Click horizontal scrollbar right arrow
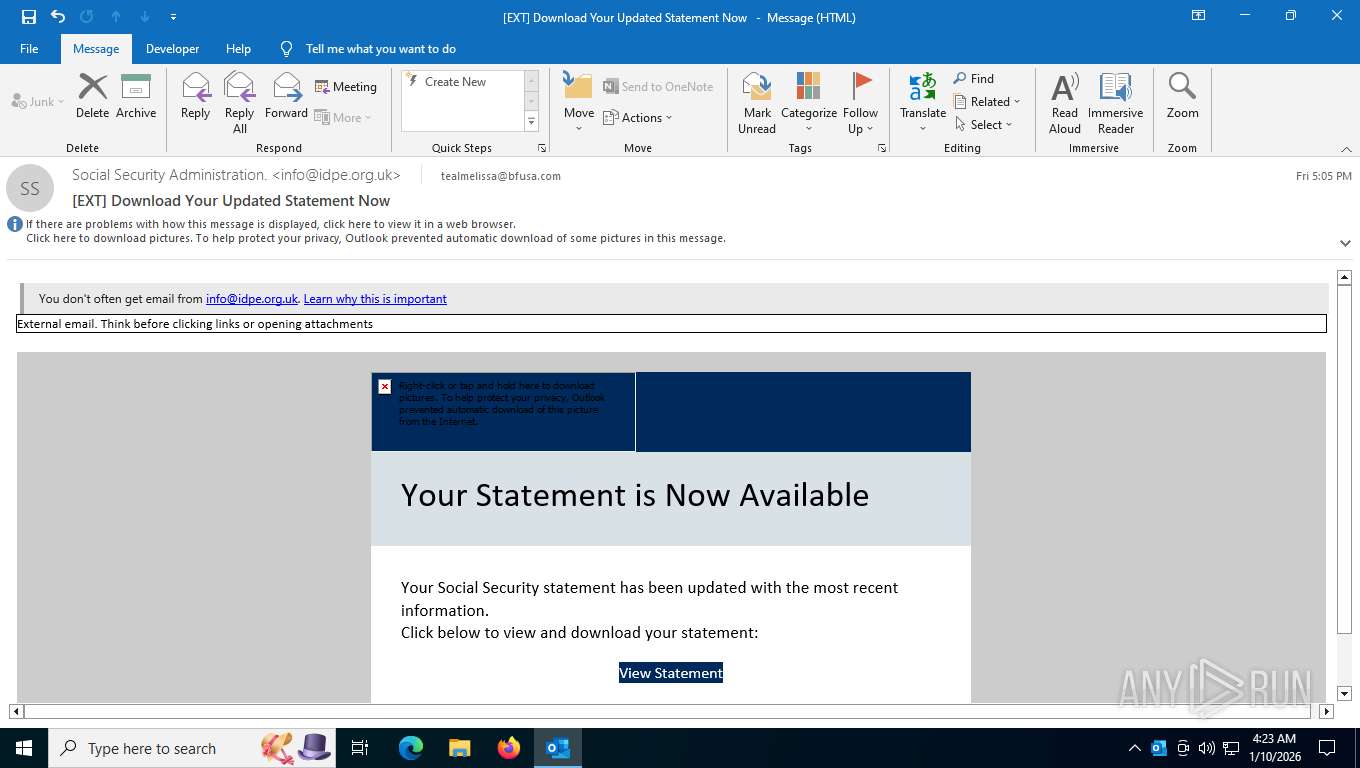This screenshot has width=1360, height=768. [1327, 712]
